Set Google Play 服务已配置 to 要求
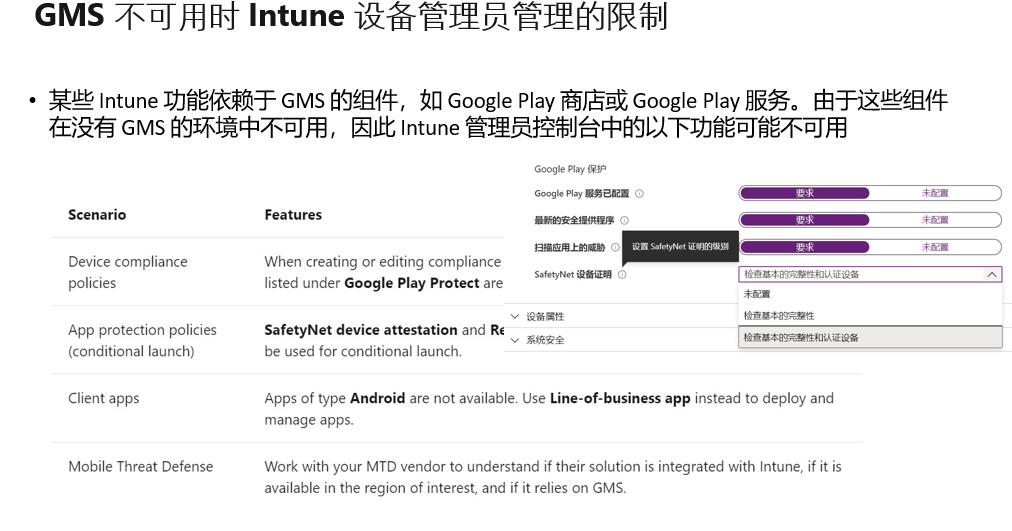 (804, 193)
